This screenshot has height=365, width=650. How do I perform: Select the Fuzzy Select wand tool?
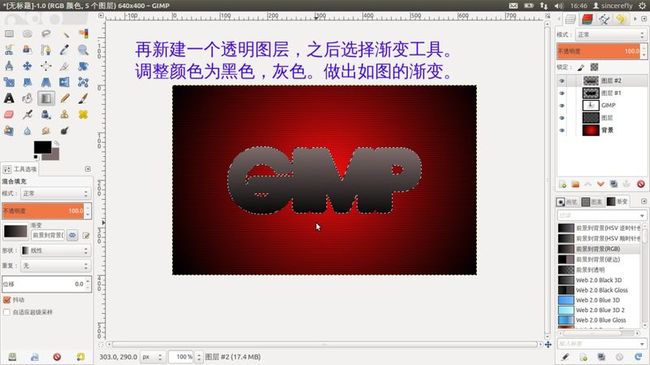65,34
